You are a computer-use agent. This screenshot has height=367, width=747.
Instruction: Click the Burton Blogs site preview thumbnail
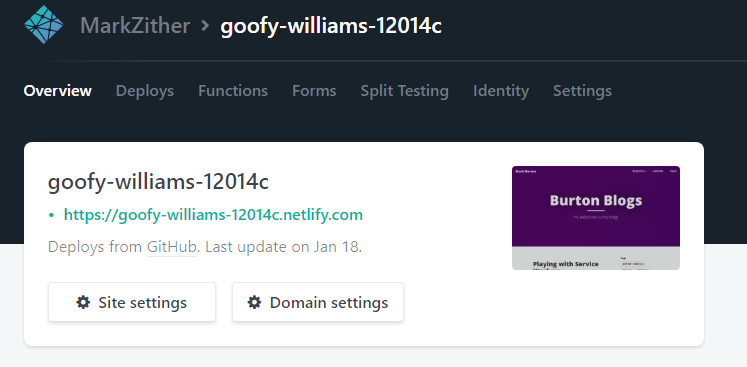(x=596, y=218)
